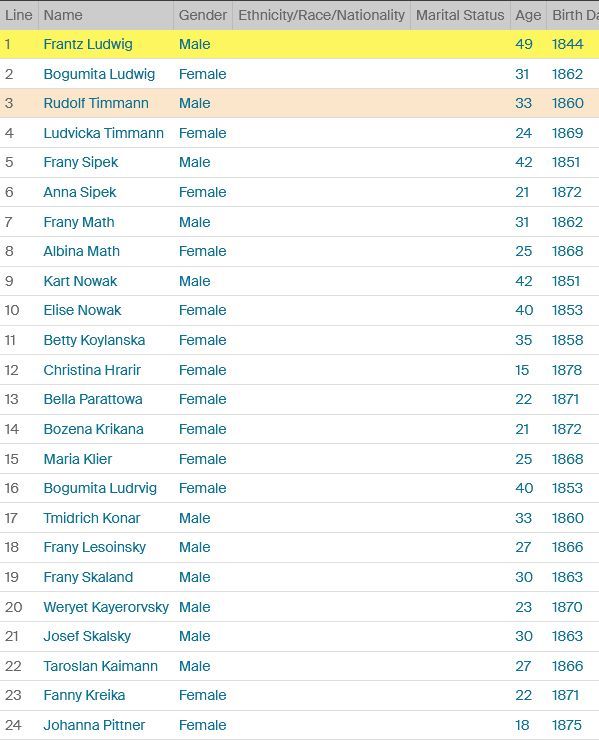This screenshot has height=740, width=599.
Task: Open Rudolf Timmann's record
Action: 96,103
